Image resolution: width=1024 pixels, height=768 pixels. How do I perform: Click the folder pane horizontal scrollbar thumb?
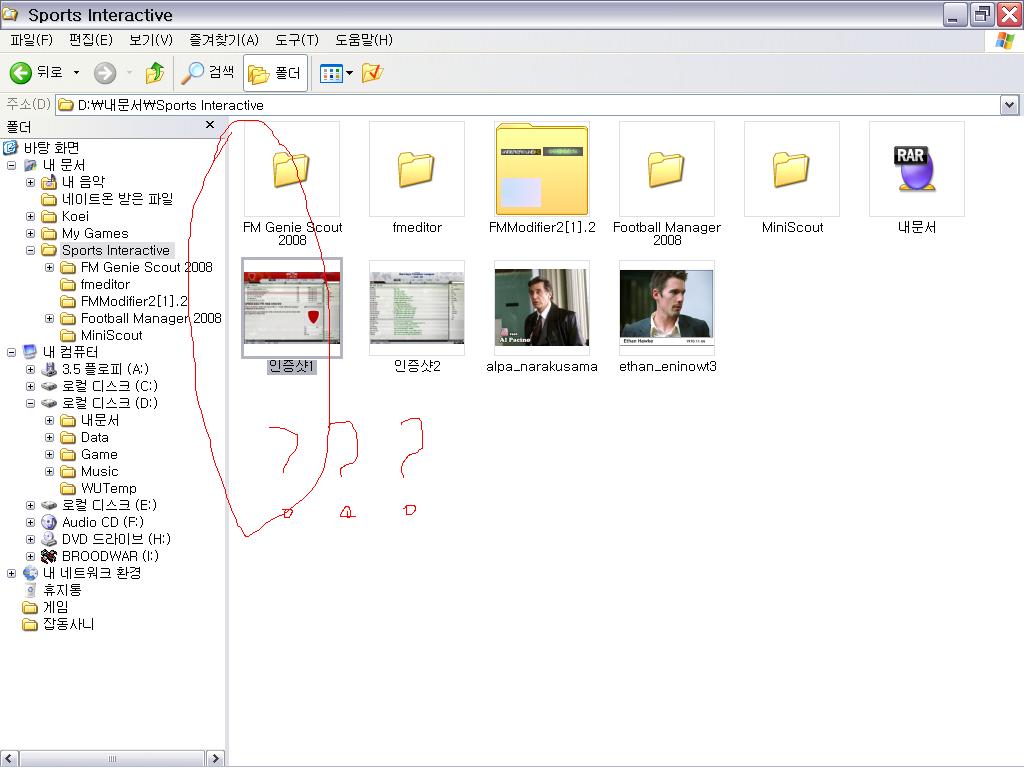click(112, 758)
